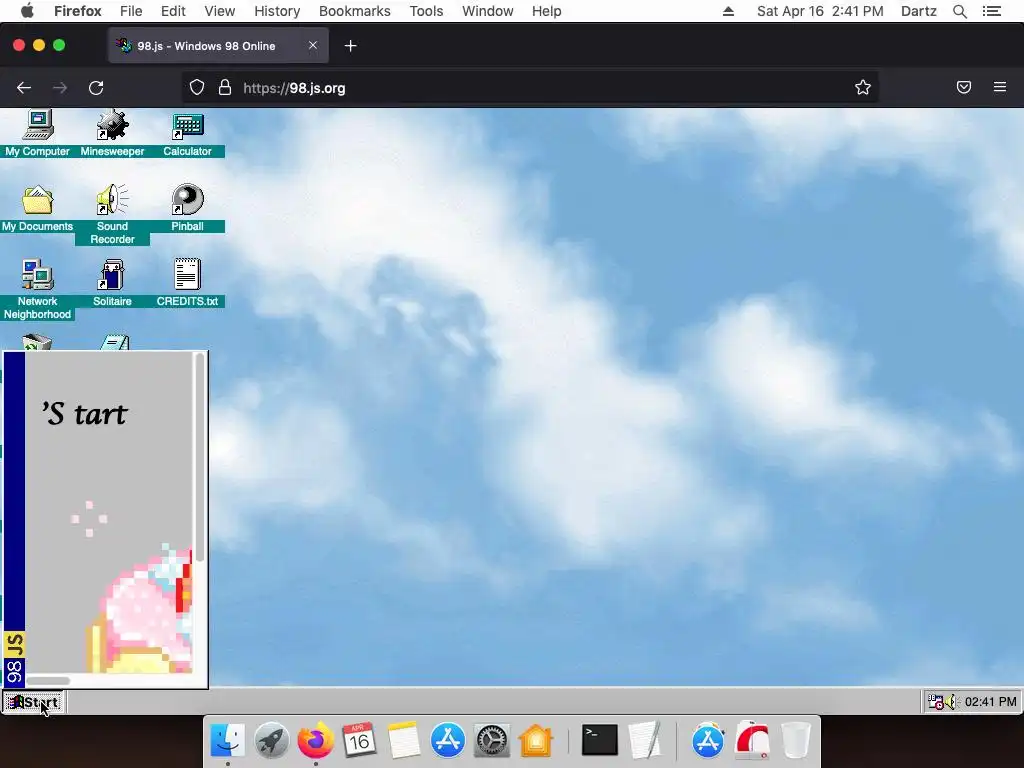This screenshot has height=768, width=1024.
Task: Click the Sat Apr 16 2:41 PM date
Action: point(820,11)
